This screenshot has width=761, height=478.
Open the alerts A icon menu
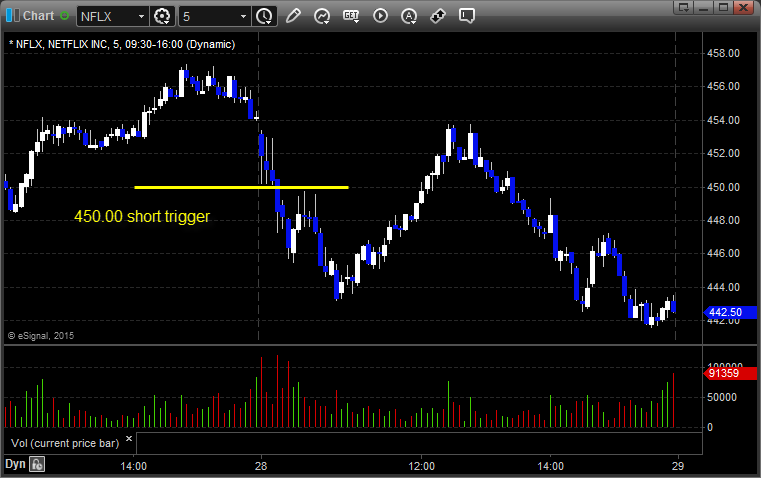pos(409,16)
